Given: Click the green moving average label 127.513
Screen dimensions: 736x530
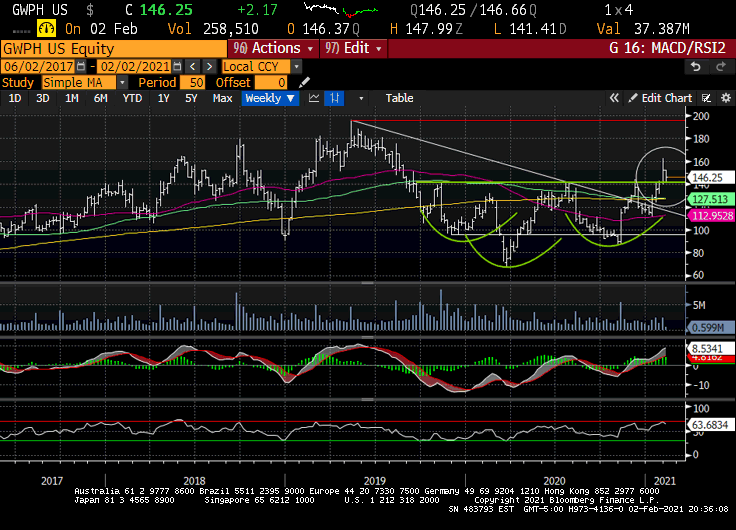Looking at the screenshot, I should 710,200.
